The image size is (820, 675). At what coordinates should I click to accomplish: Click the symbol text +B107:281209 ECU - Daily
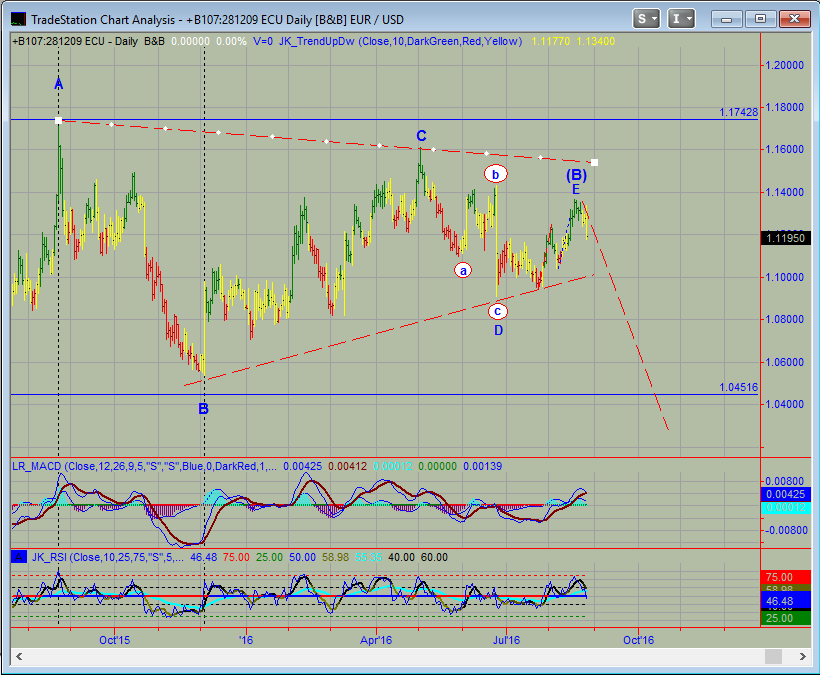click(x=75, y=41)
